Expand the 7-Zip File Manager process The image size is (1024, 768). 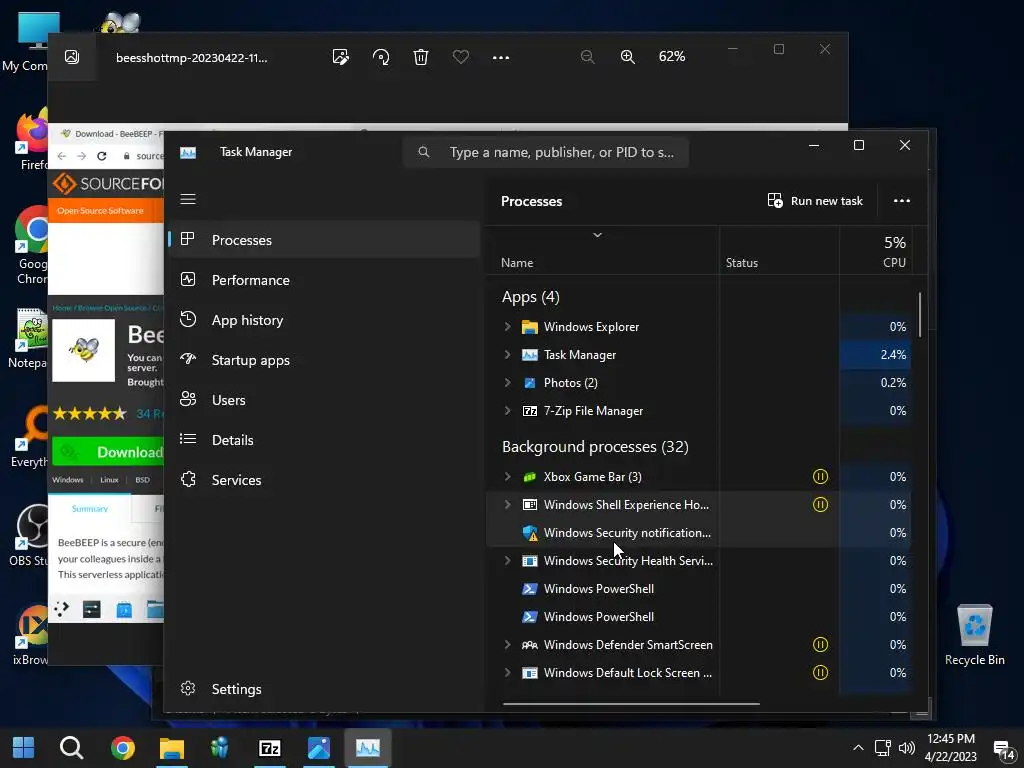pyautogui.click(x=507, y=411)
